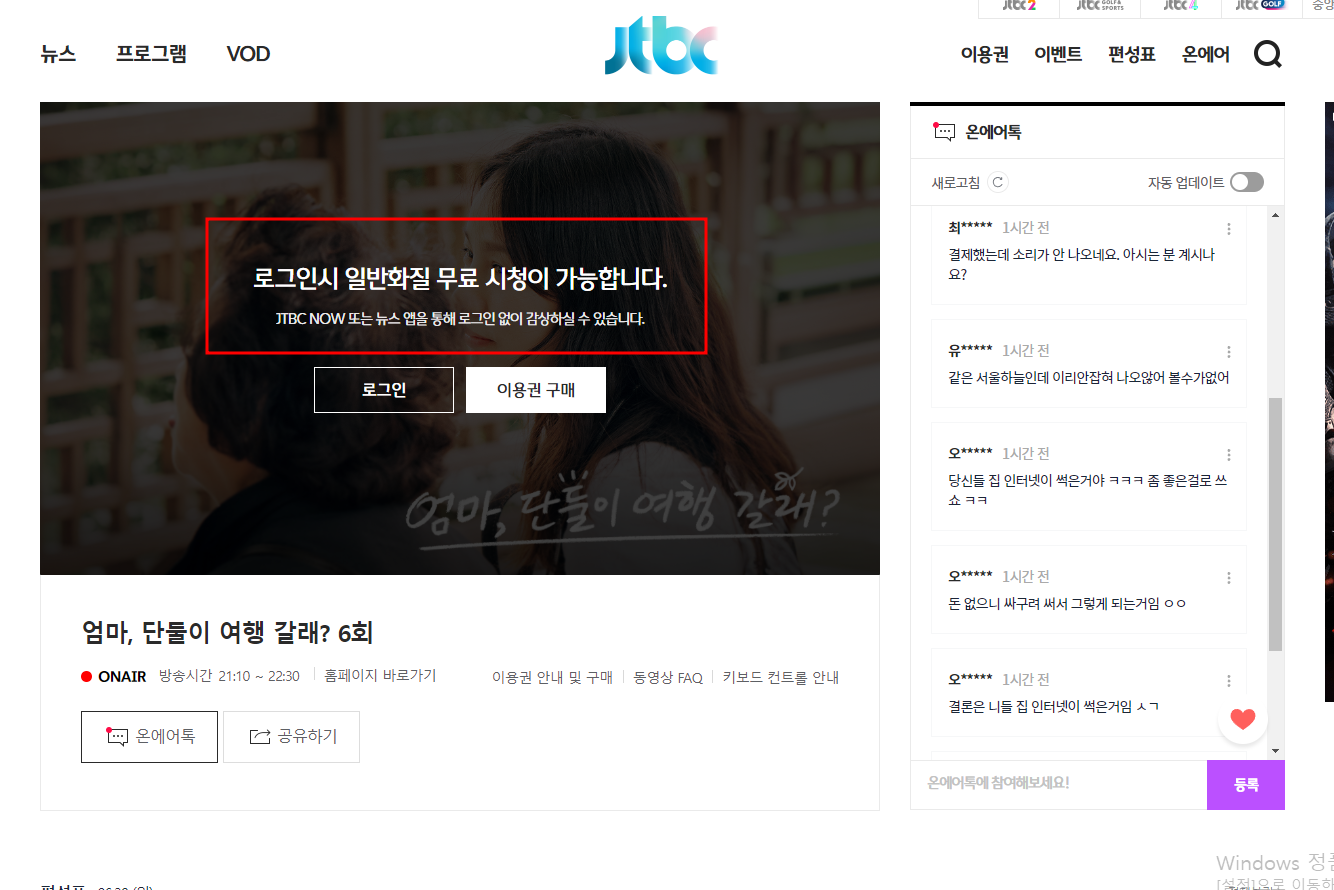
Task: Click the 돈 없으니 싸구려 써서 comment text
Action: 1067,603
